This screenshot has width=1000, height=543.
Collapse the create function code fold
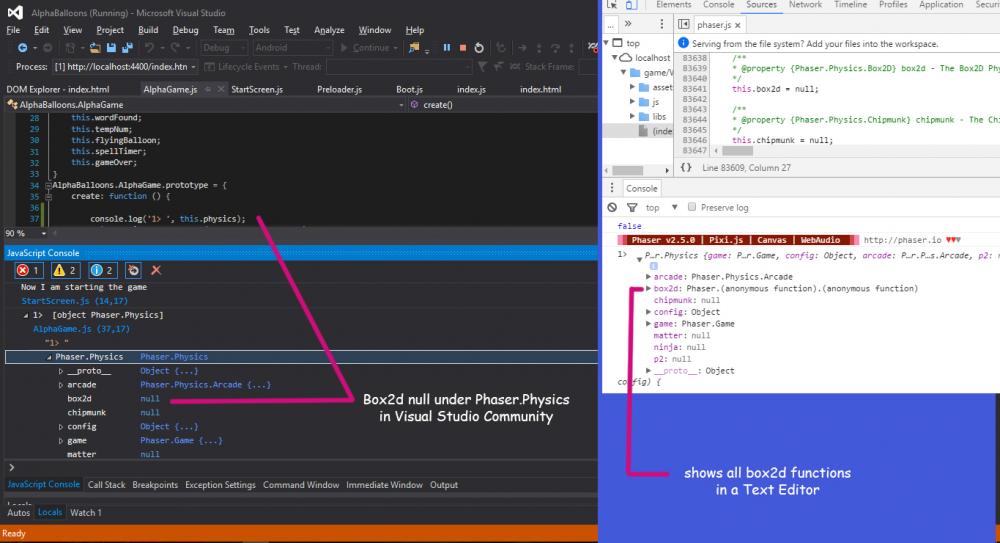coord(48,197)
